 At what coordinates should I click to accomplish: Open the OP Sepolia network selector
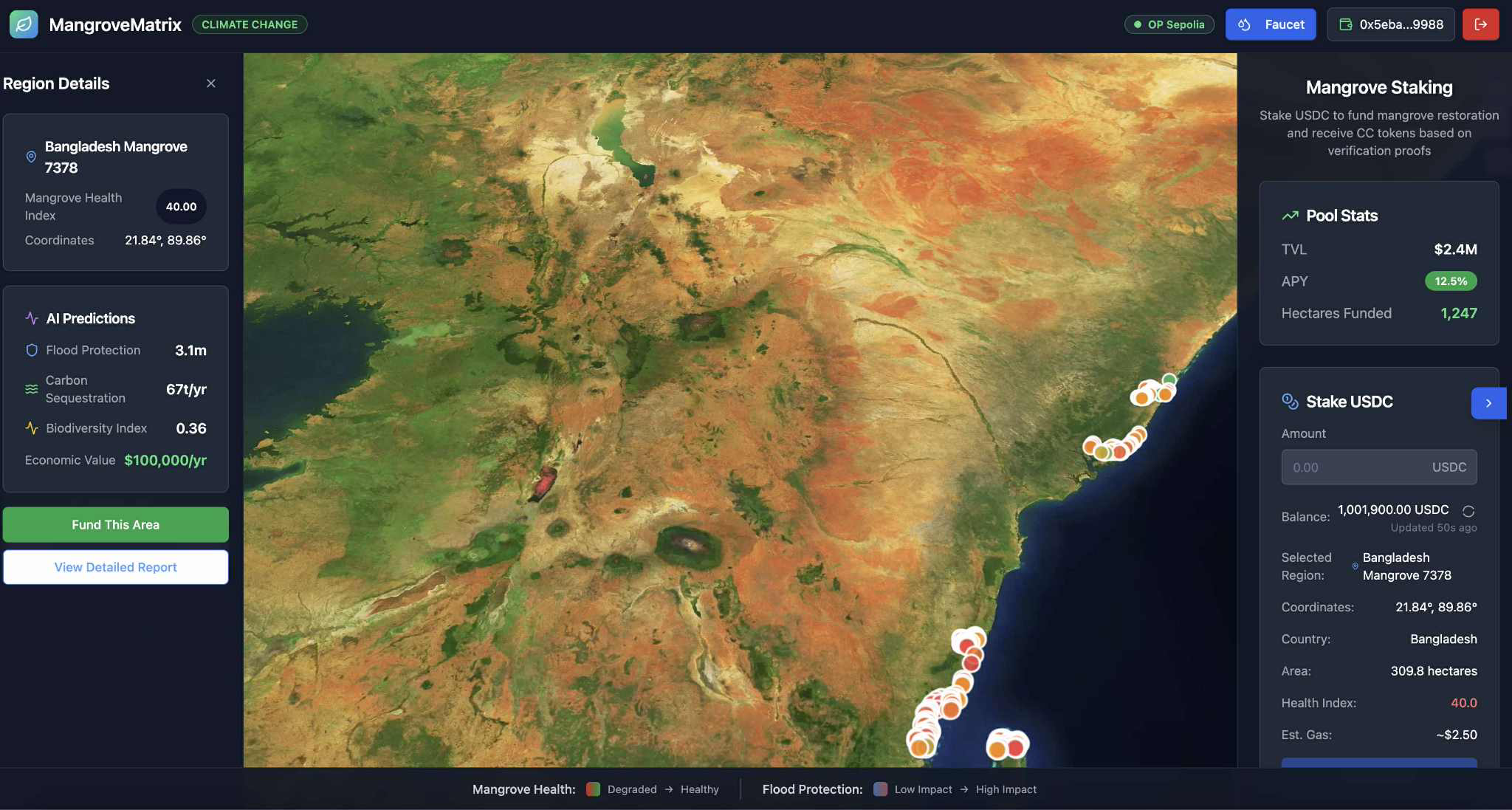click(x=1169, y=24)
